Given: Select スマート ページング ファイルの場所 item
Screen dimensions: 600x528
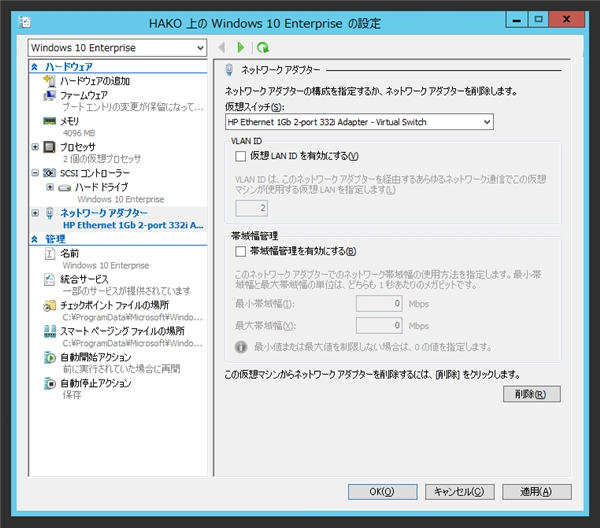Looking at the screenshot, I should coord(122,331).
